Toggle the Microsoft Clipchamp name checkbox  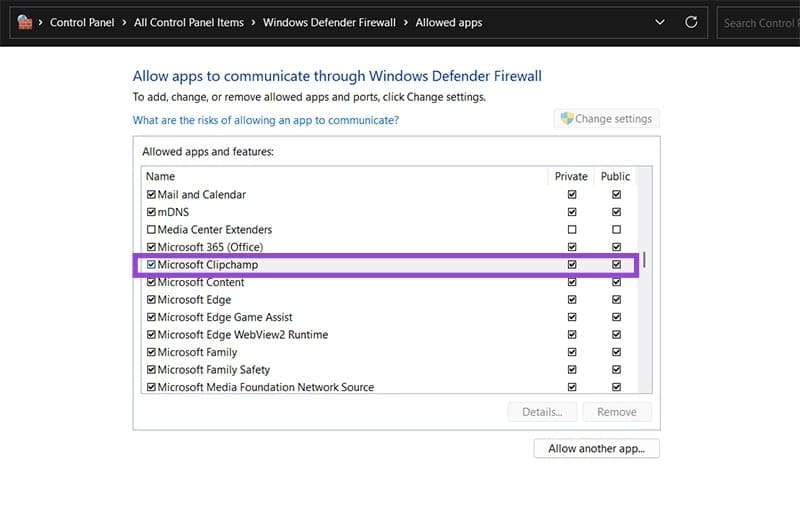[151, 264]
